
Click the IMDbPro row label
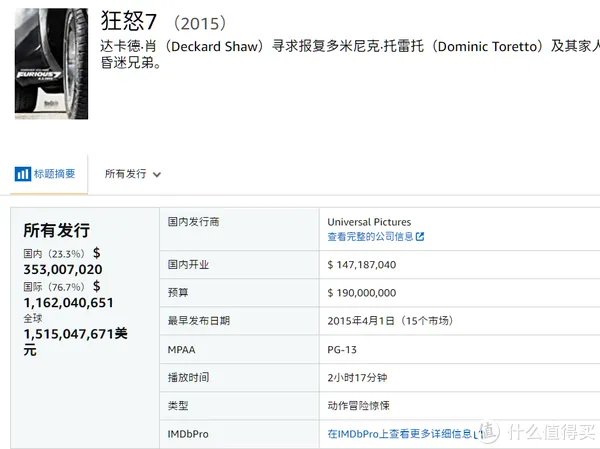pos(188,434)
